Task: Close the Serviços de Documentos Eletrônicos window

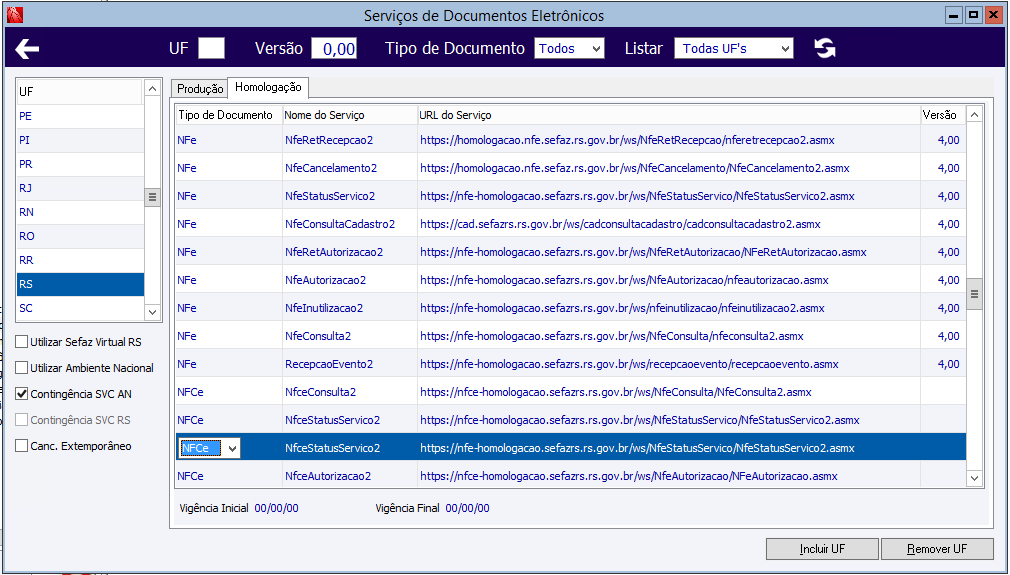Action: point(993,15)
